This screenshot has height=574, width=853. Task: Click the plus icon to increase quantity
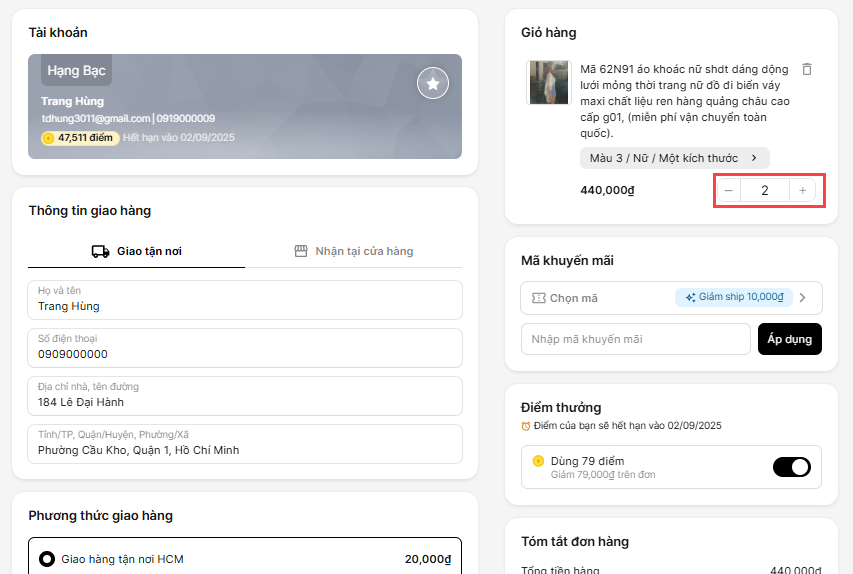tap(802, 190)
